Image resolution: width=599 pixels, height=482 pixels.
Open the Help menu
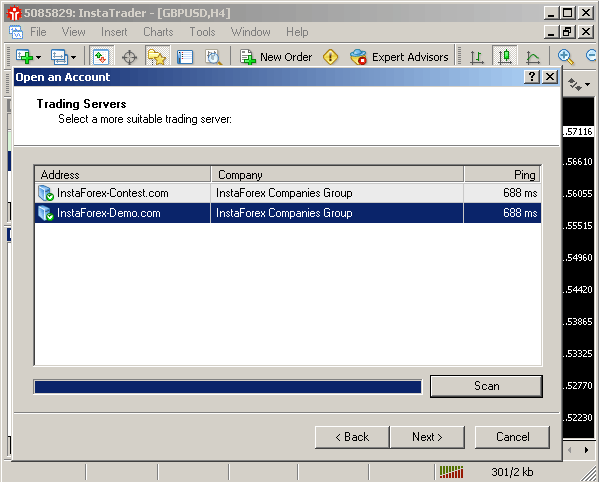(x=297, y=32)
